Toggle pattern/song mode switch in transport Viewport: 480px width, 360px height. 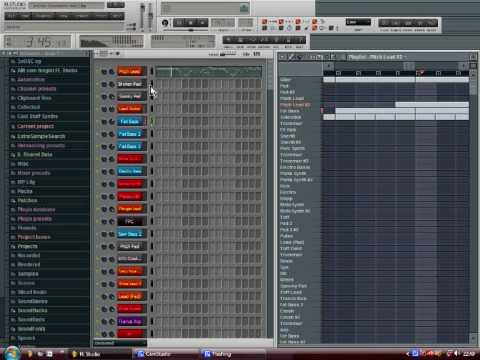[165, 23]
